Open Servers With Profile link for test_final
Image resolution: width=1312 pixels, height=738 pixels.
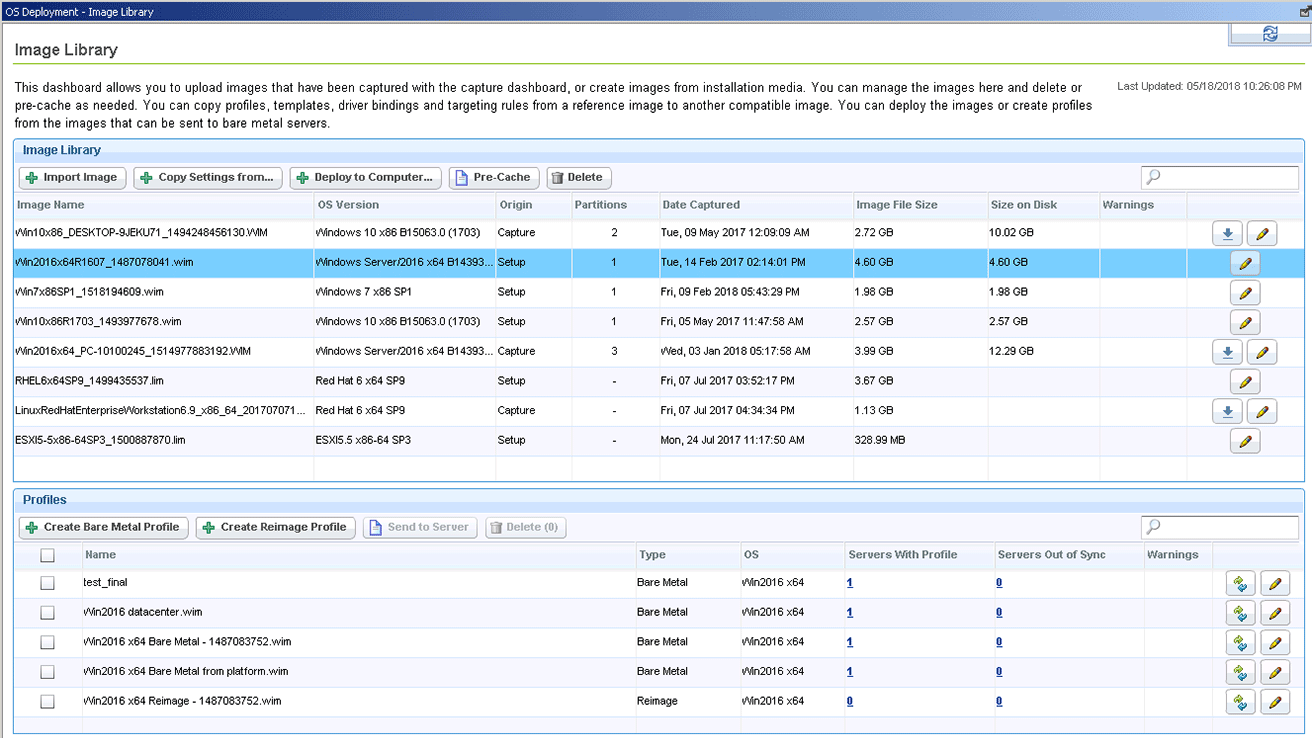coord(849,583)
